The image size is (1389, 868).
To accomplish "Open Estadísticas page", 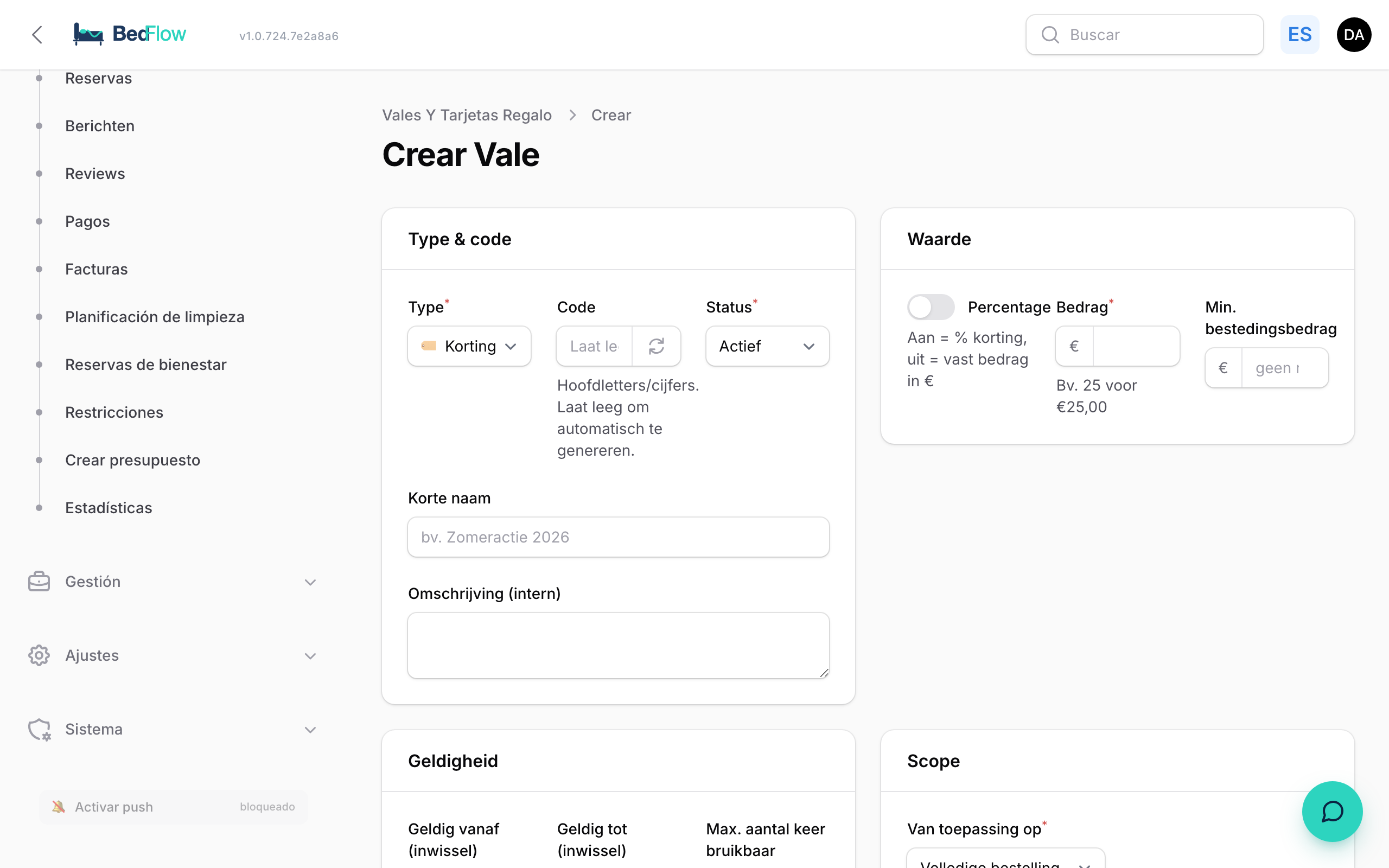I will coord(108,507).
